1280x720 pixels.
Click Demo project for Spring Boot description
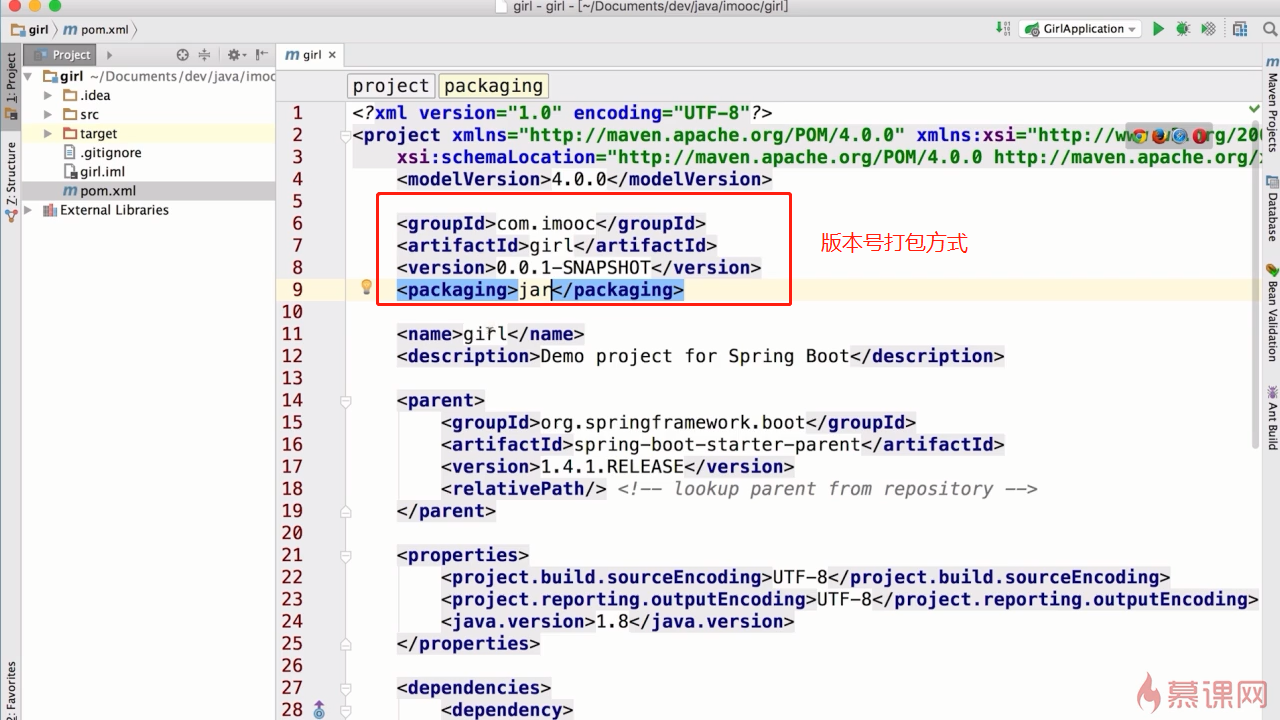coord(695,356)
